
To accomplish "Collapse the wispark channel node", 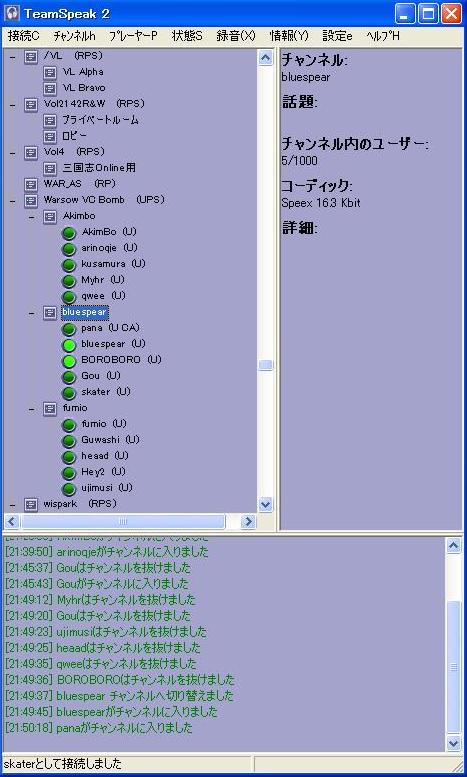I will coord(12,505).
